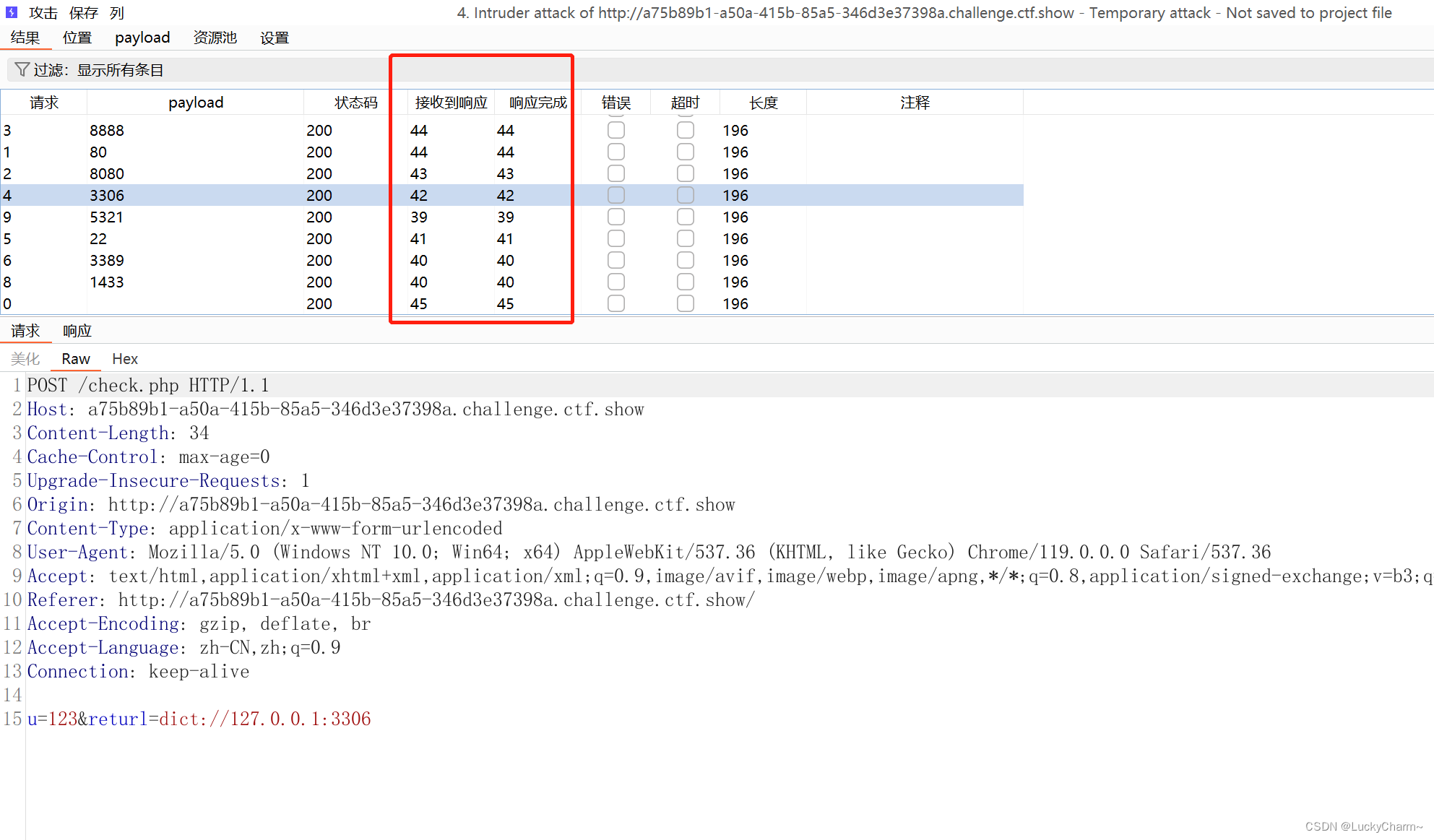The height and width of the screenshot is (840, 1434).
Task: Toggle error checkbox in payload 22 row
Action: click(x=616, y=238)
